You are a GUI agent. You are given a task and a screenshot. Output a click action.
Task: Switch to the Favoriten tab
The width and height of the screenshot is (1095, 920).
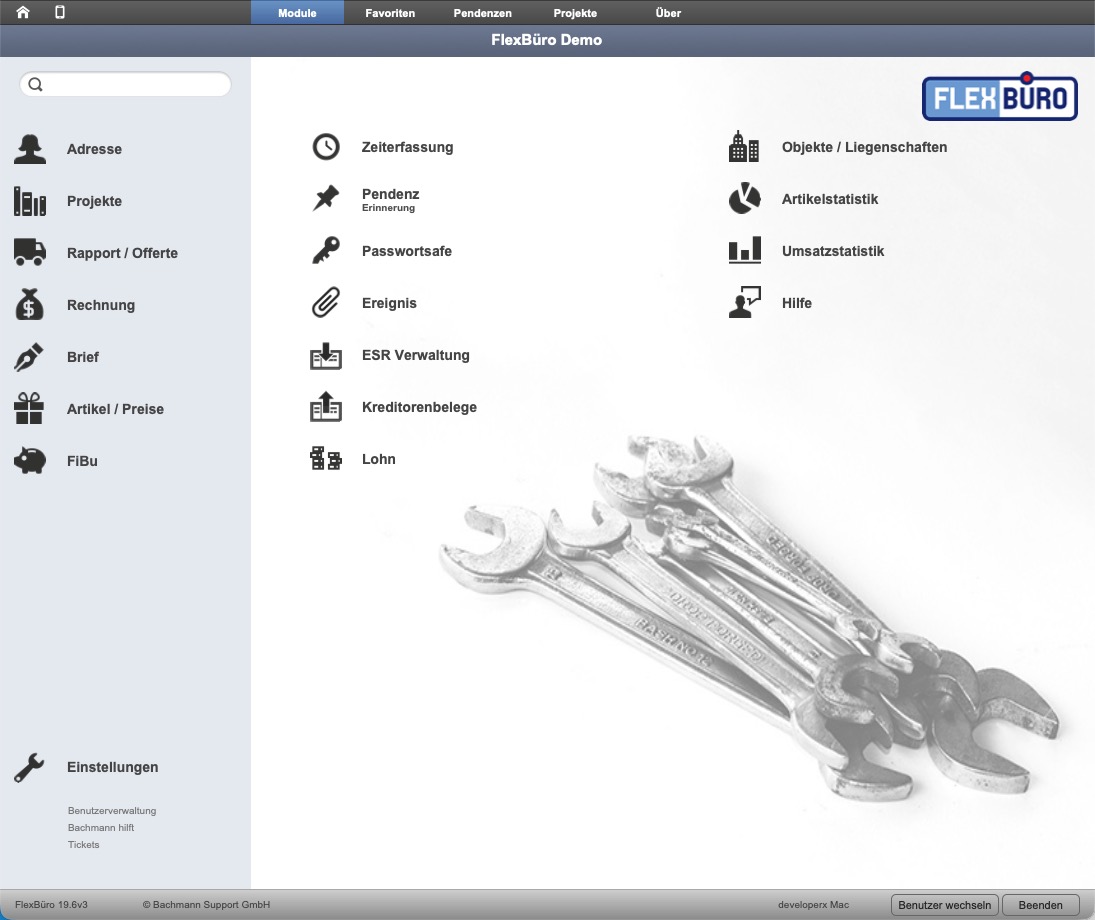[x=390, y=13]
